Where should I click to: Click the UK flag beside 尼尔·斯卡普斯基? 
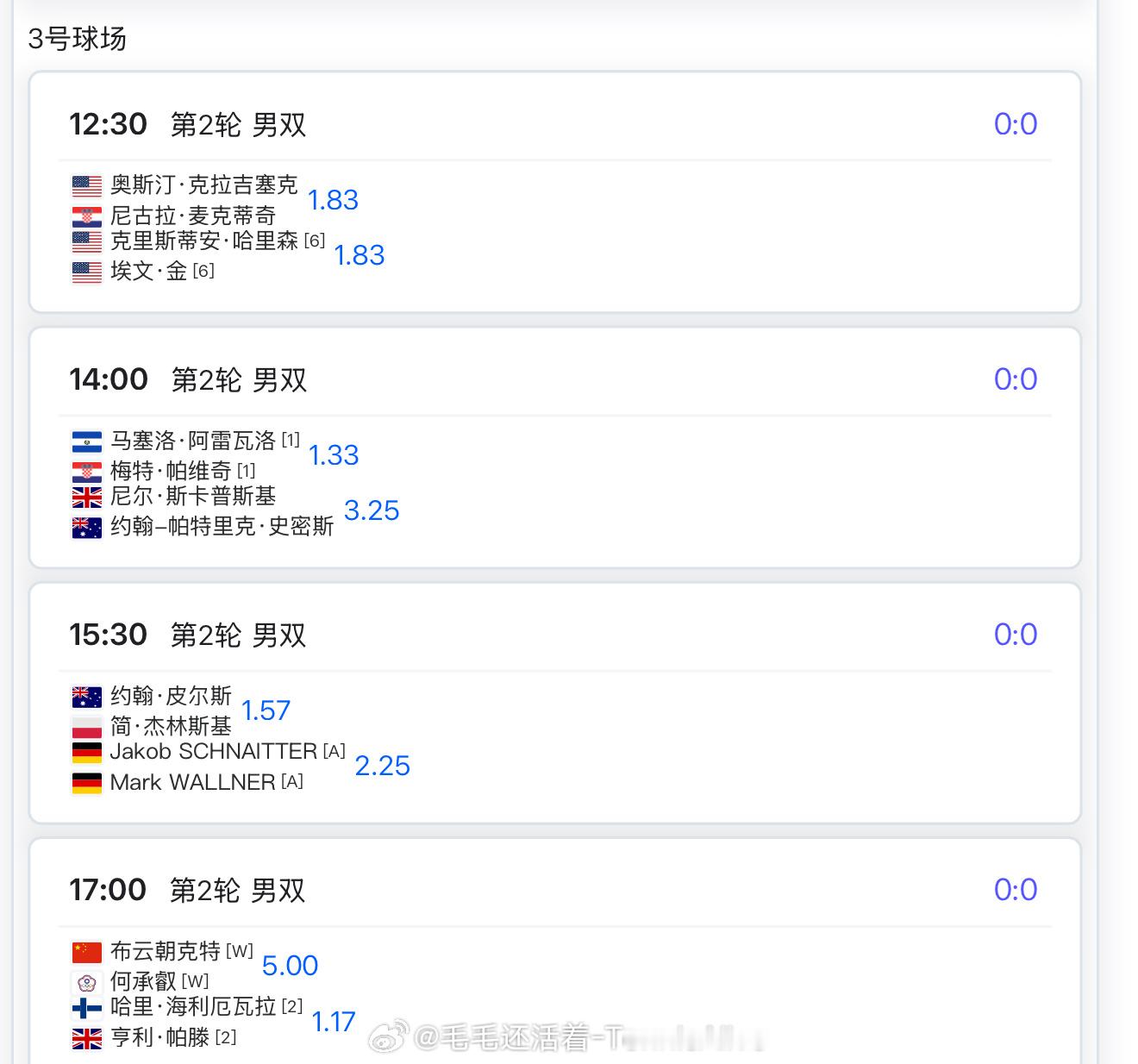[x=86, y=497]
